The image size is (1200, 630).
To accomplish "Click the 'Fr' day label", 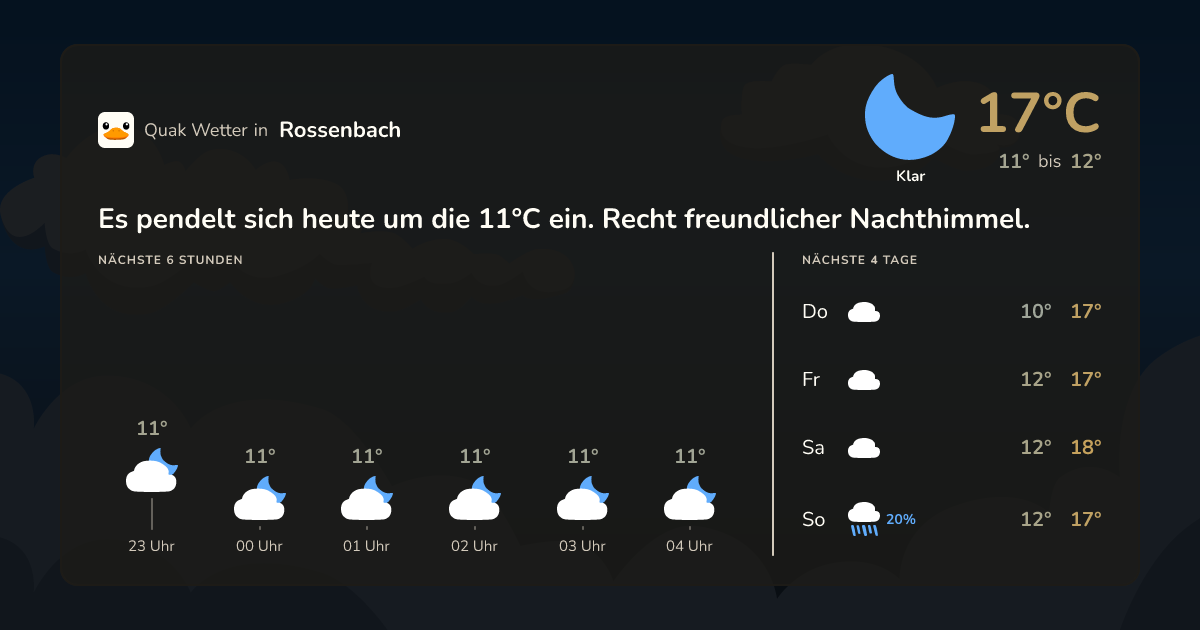I will pyautogui.click(x=811, y=380).
